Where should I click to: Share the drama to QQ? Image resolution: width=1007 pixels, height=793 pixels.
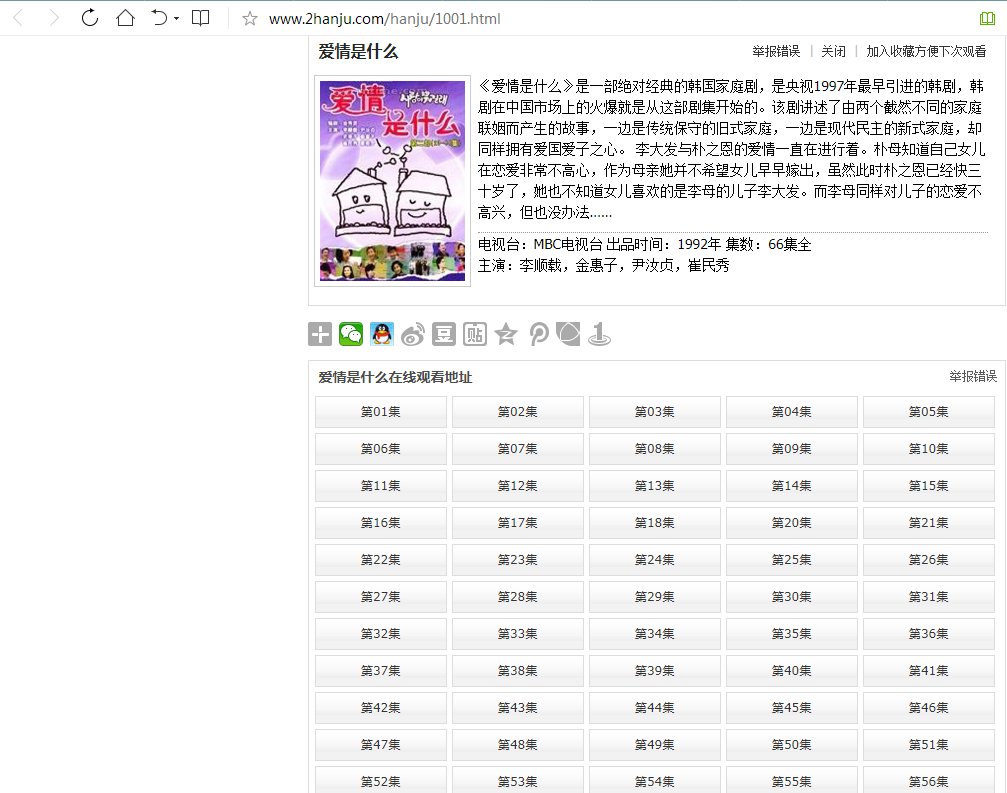click(382, 334)
